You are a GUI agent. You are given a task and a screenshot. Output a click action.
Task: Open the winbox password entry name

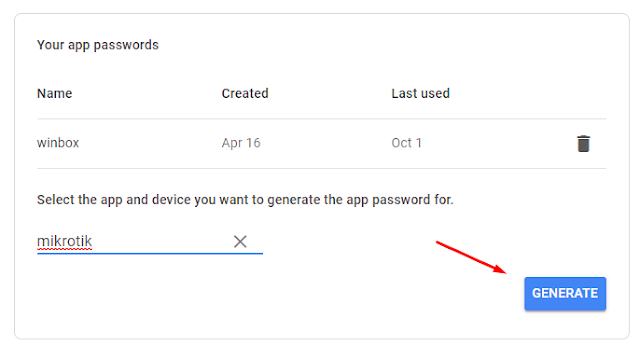coord(58,143)
